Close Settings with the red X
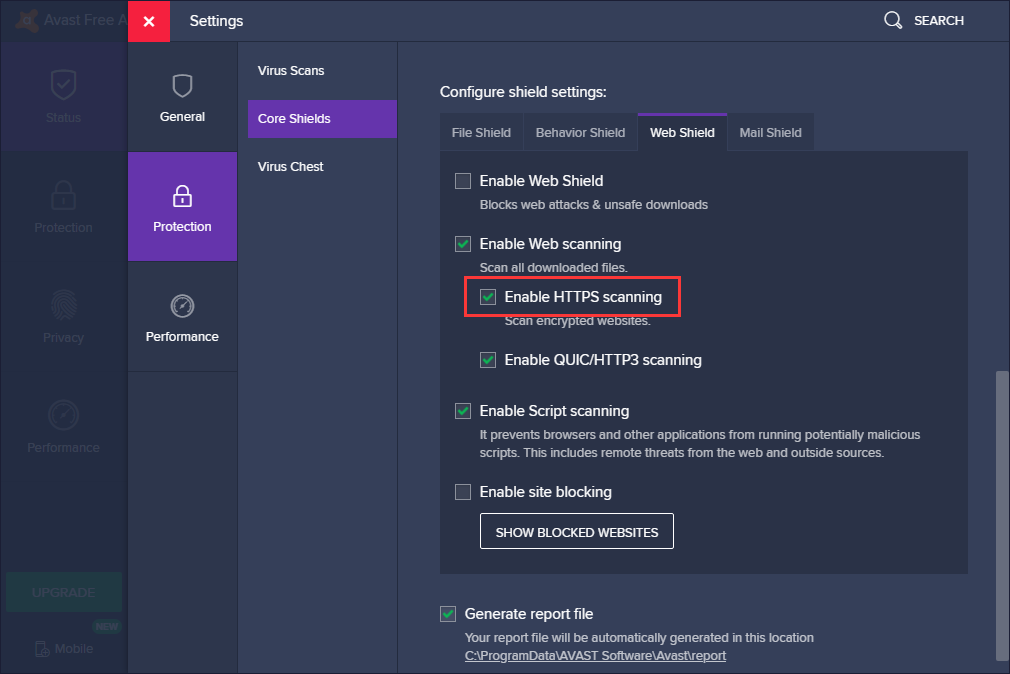The height and width of the screenshot is (674, 1010). [149, 21]
